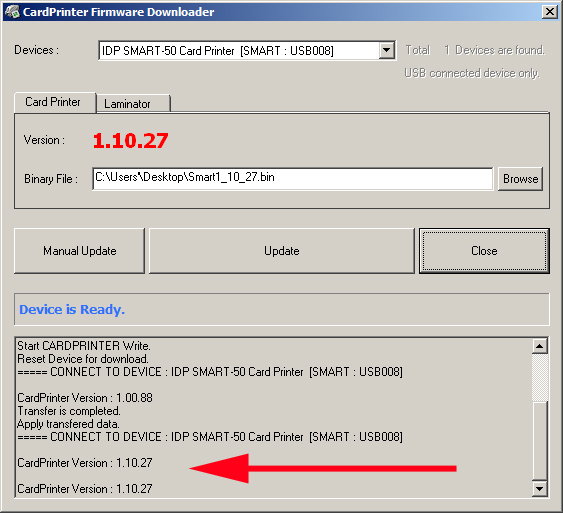Click log line 'CardPrinter Version : 1.00.88'

point(85,398)
